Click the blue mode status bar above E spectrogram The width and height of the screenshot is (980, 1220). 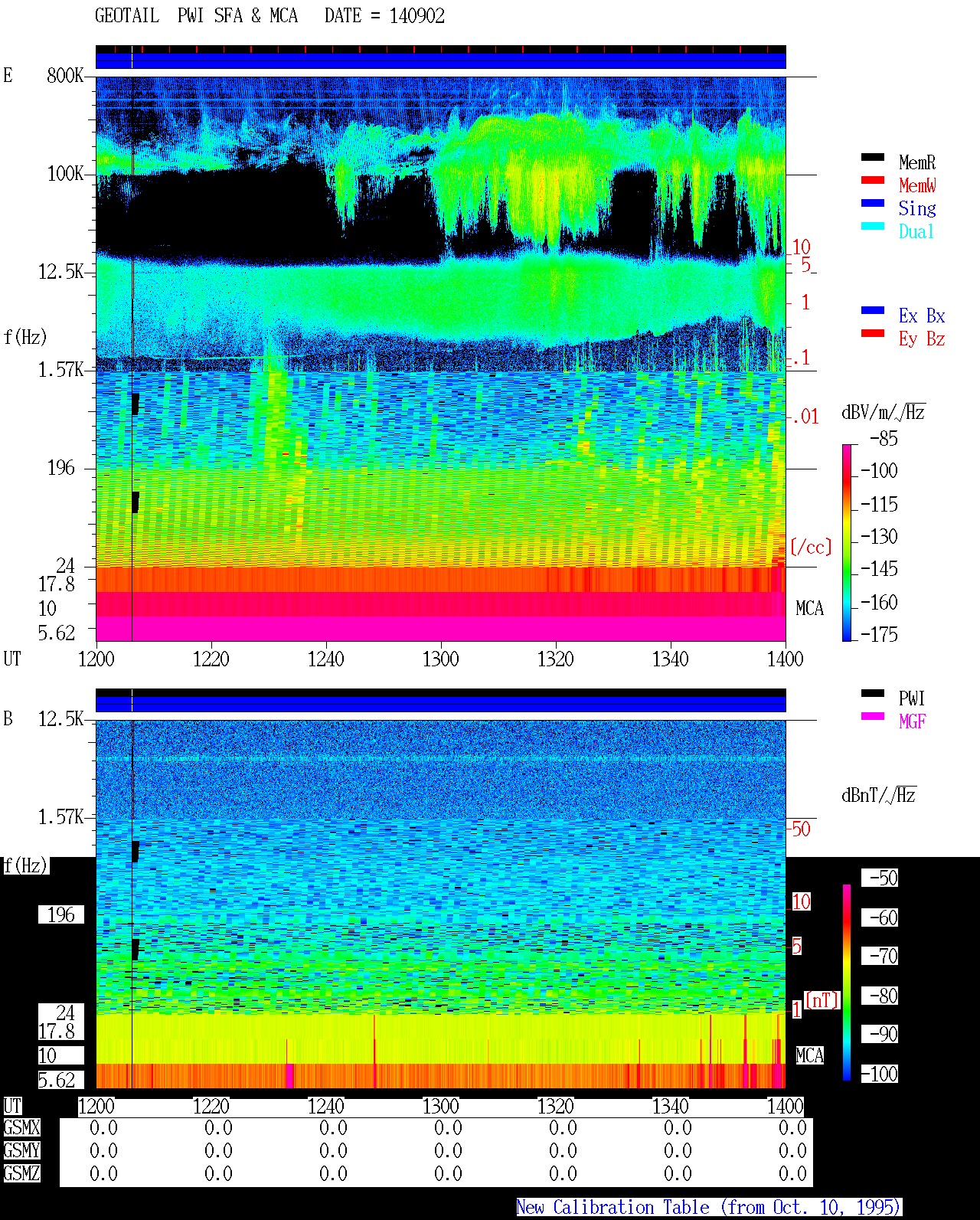[x=441, y=61]
